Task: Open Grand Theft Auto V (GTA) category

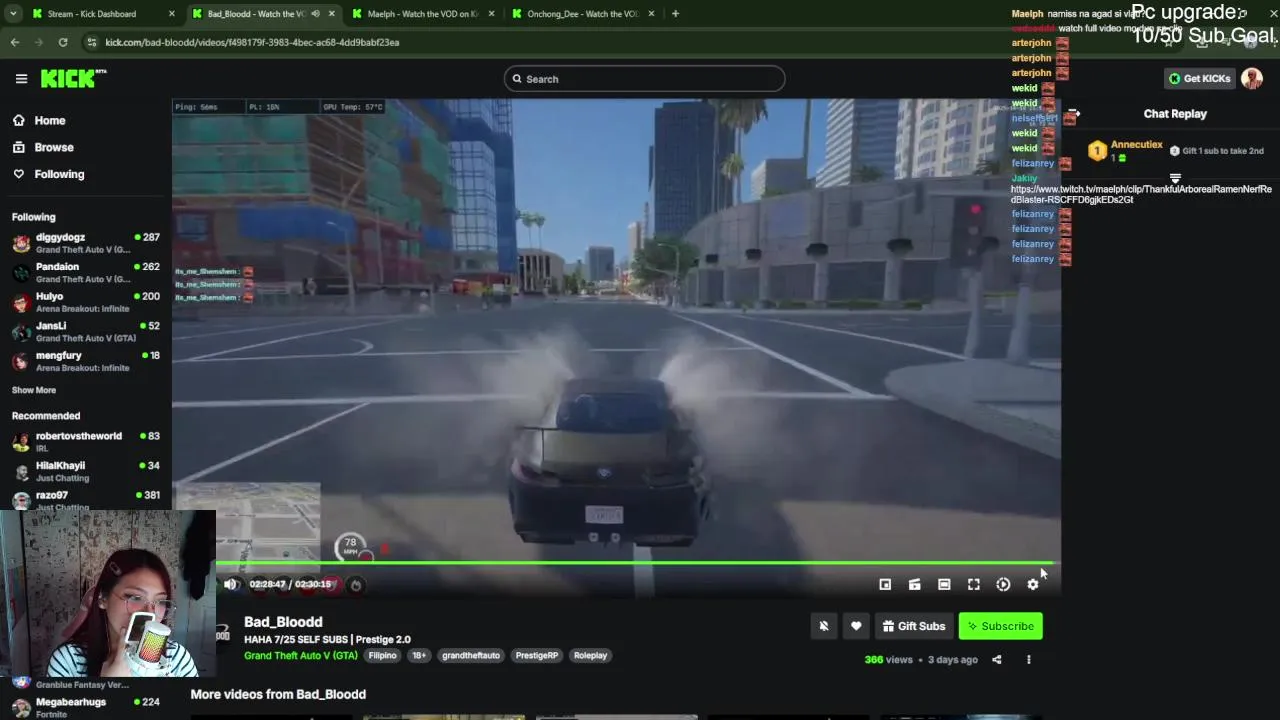Action: pyautogui.click(x=300, y=655)
